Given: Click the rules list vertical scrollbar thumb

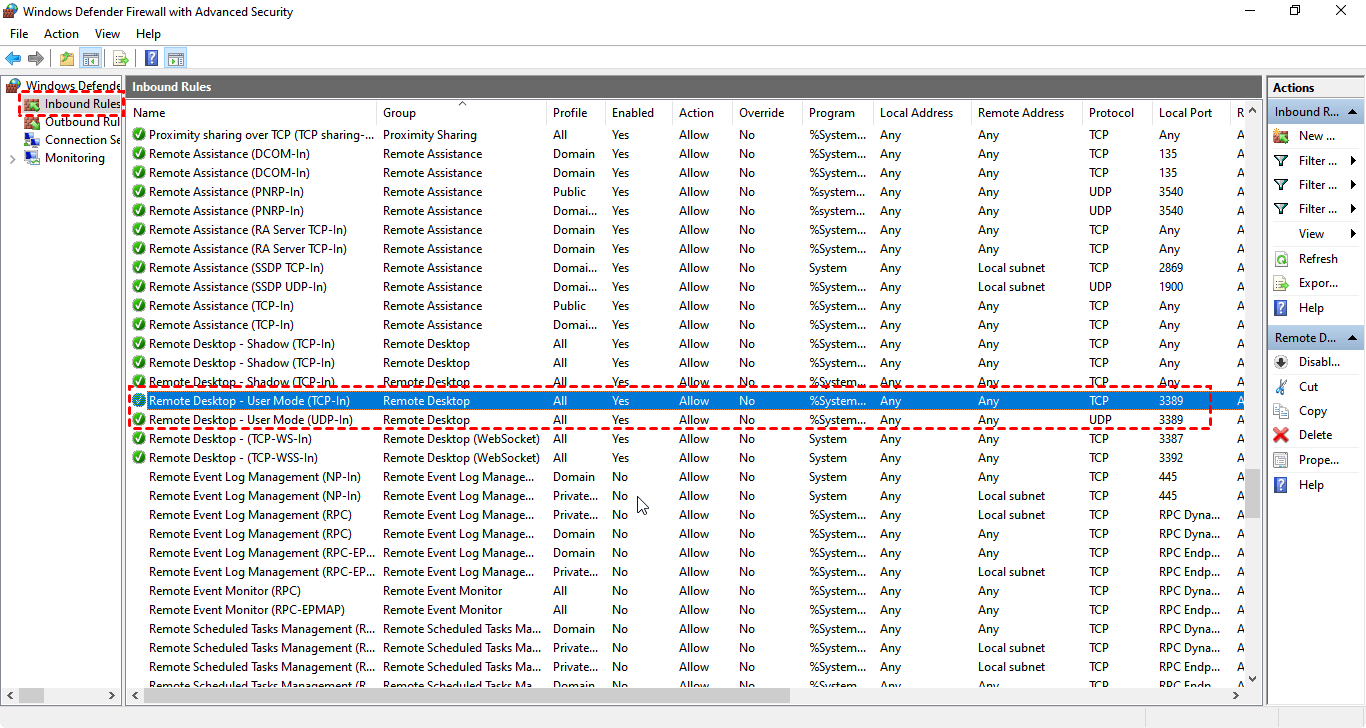Looking at the screenshot, I should tap(1253, 493).
